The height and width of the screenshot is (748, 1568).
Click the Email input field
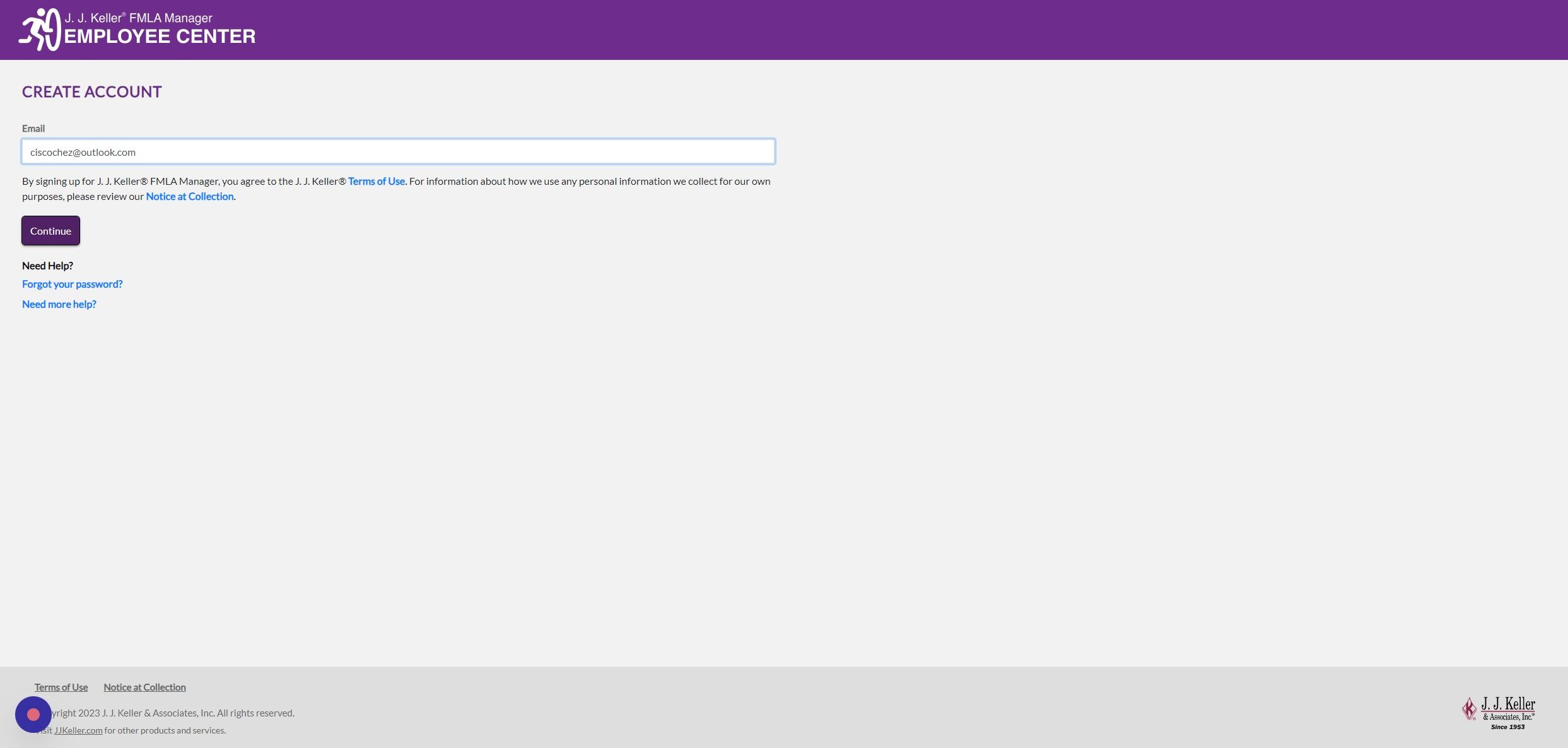[x=398, y=151]
